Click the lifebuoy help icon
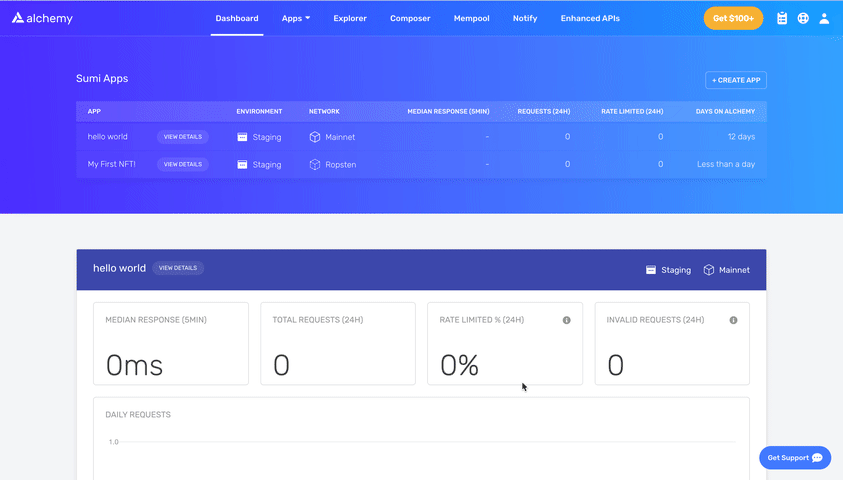Image resolution: width=843 pixels, height=480 pixels. click(x=803, y=18)
